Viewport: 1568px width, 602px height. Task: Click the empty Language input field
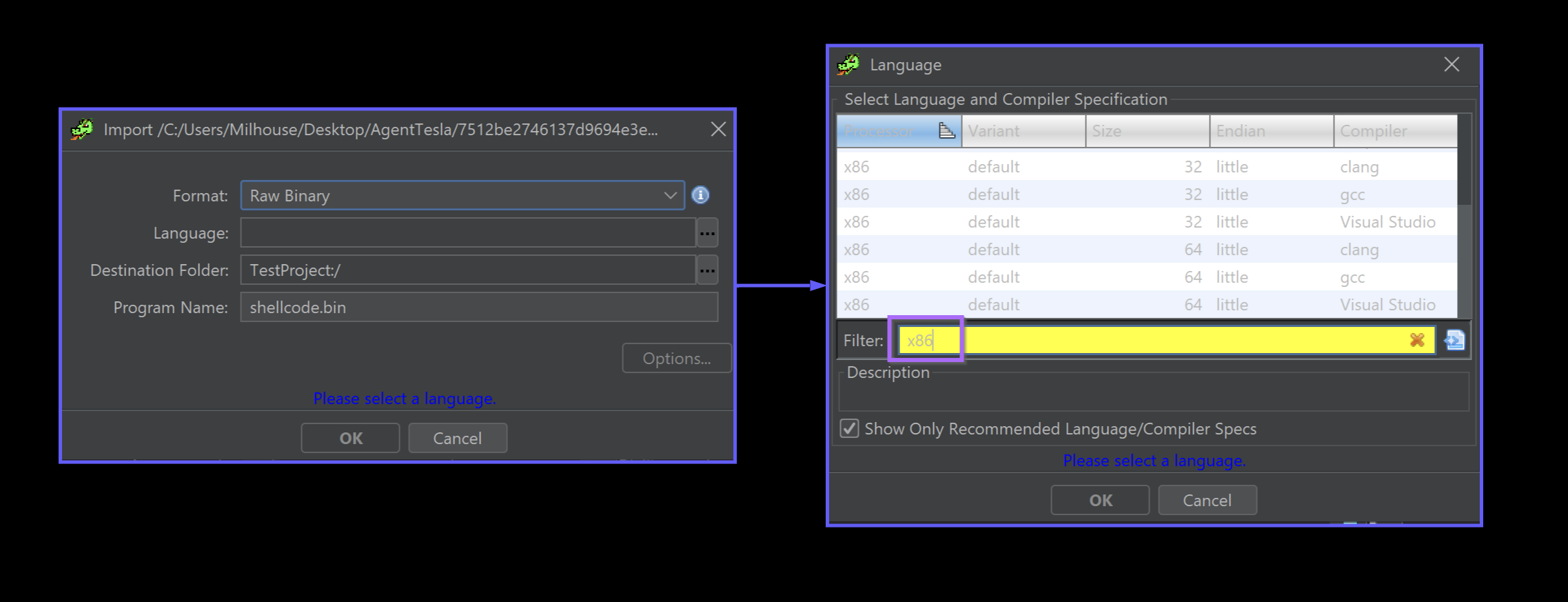click(468, 233)
